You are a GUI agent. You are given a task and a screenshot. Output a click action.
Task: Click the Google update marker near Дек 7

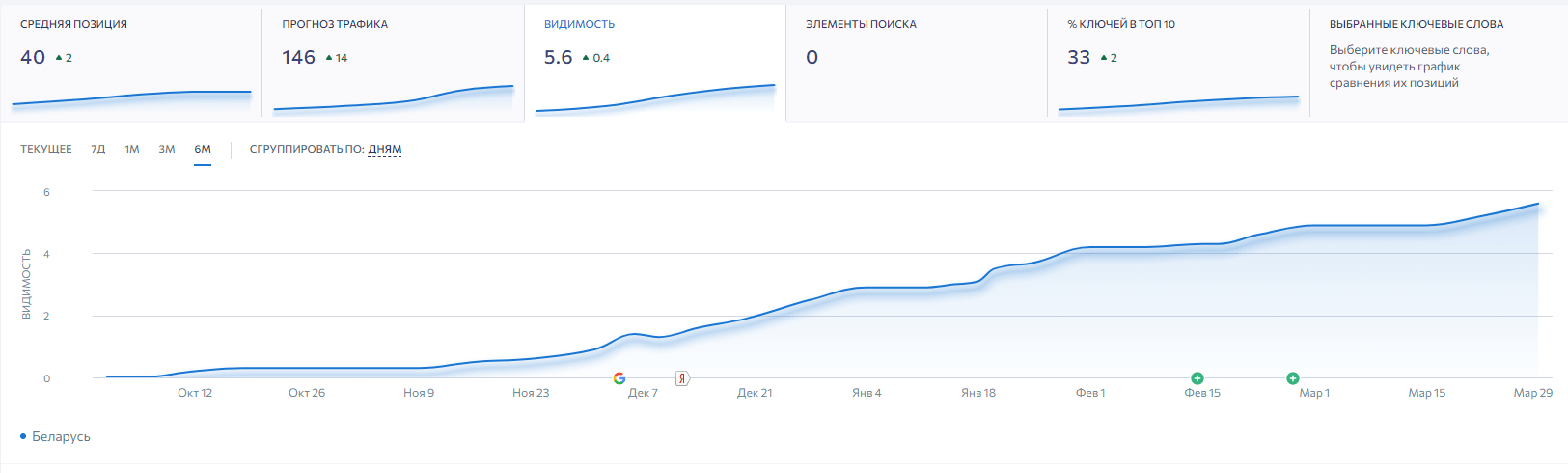point(619,378)
